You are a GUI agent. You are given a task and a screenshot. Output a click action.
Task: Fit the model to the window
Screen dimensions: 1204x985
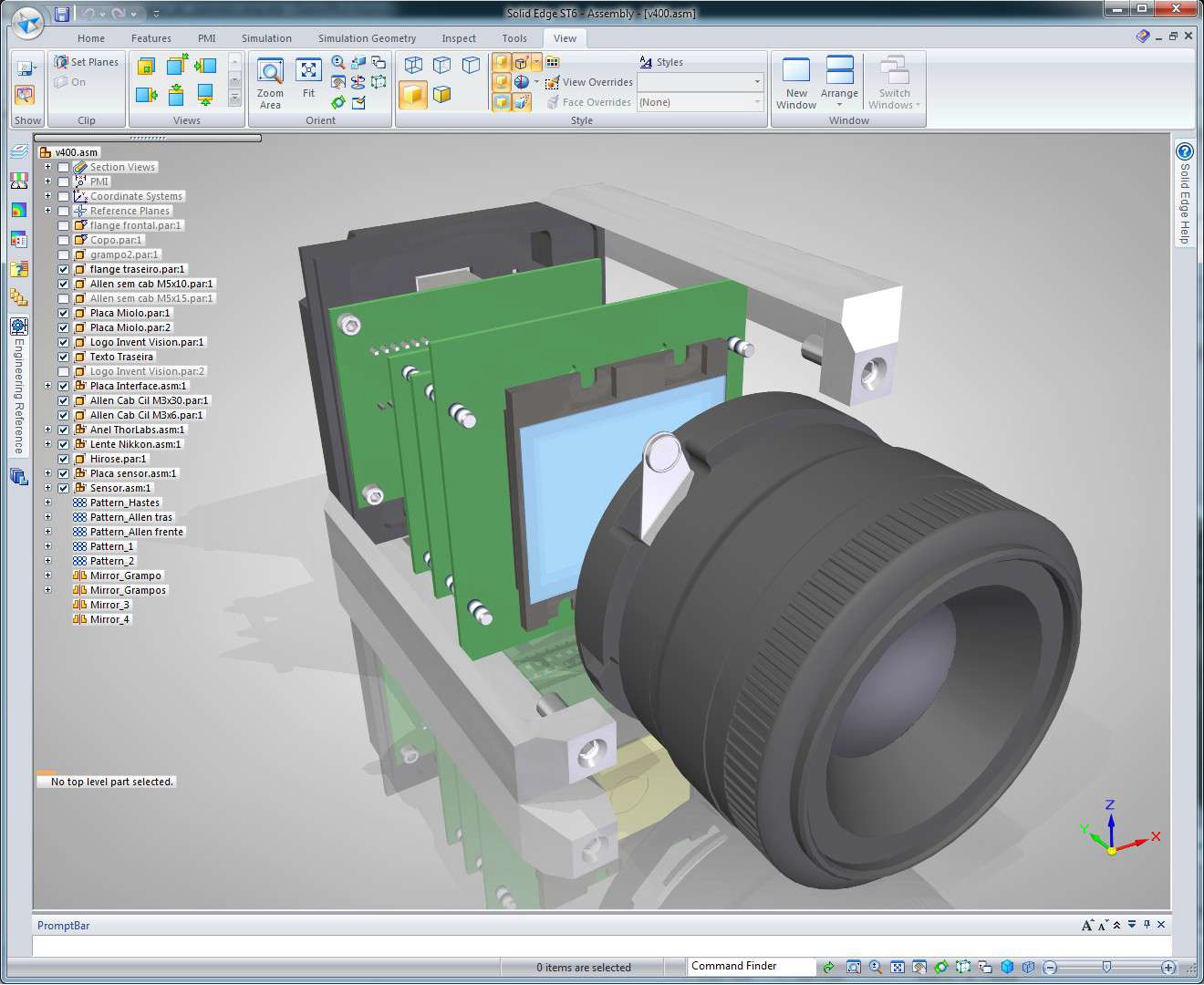308,78
